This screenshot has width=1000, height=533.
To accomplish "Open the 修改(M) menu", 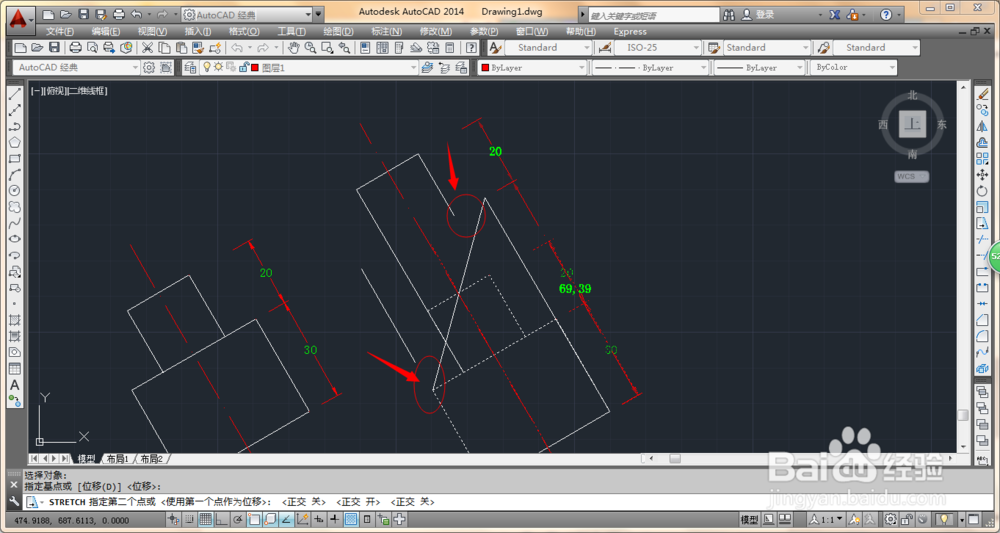I will tap(436, 31).
